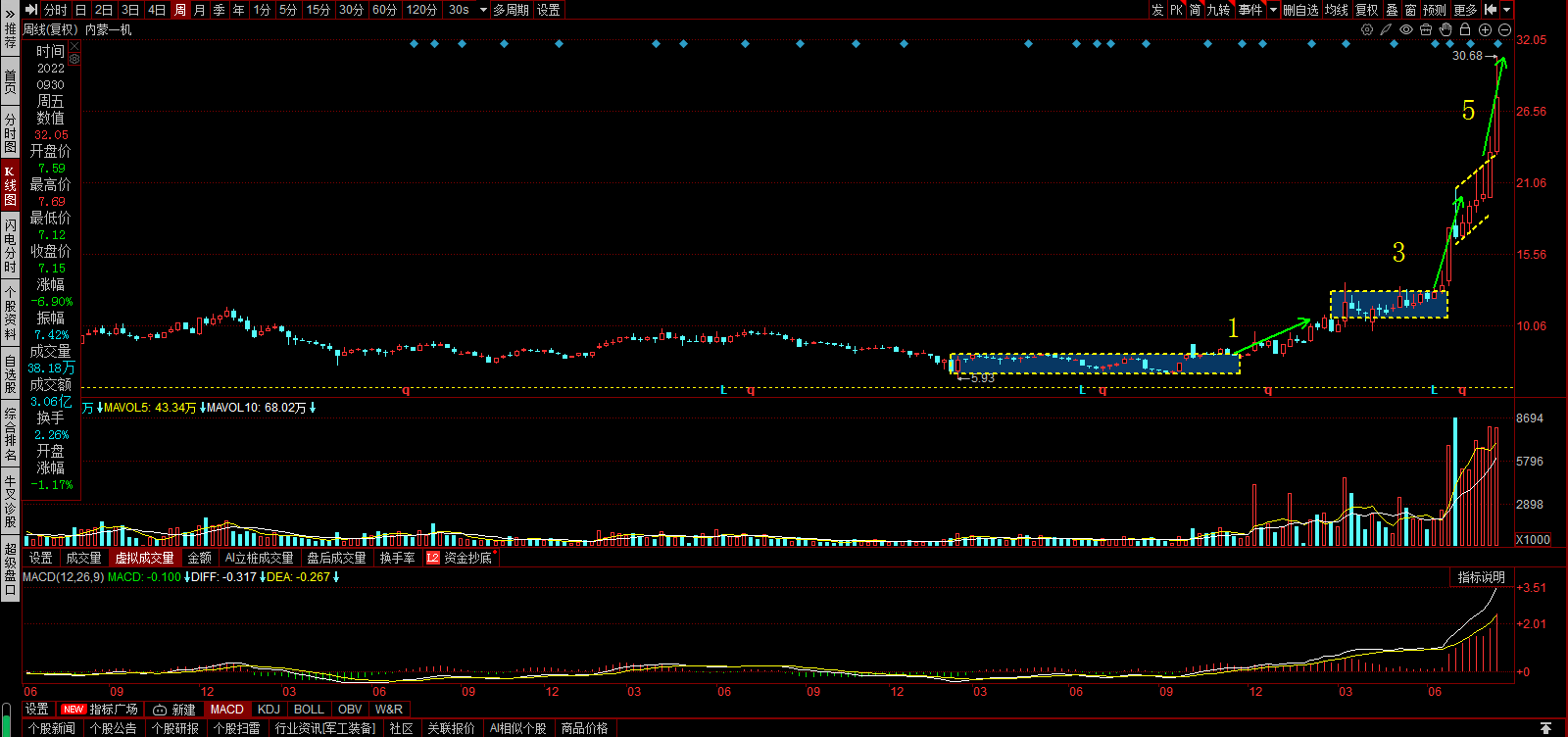Expand the dropdown next to 事件

1273,10
